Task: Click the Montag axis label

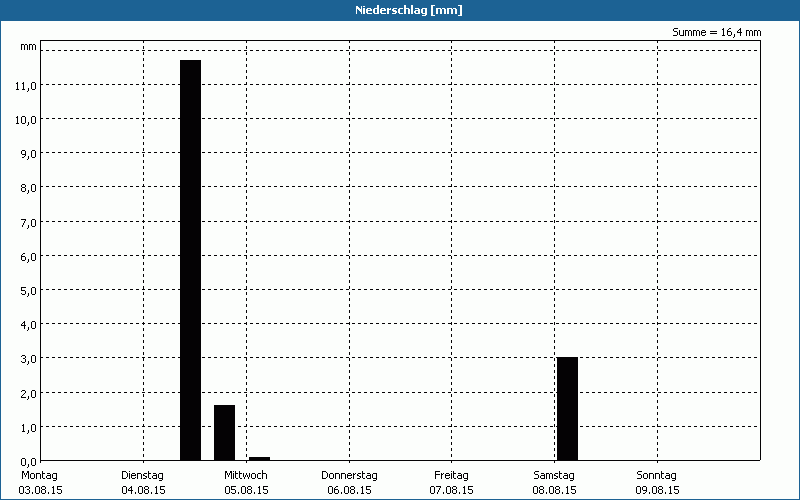Action: [39, 475]
